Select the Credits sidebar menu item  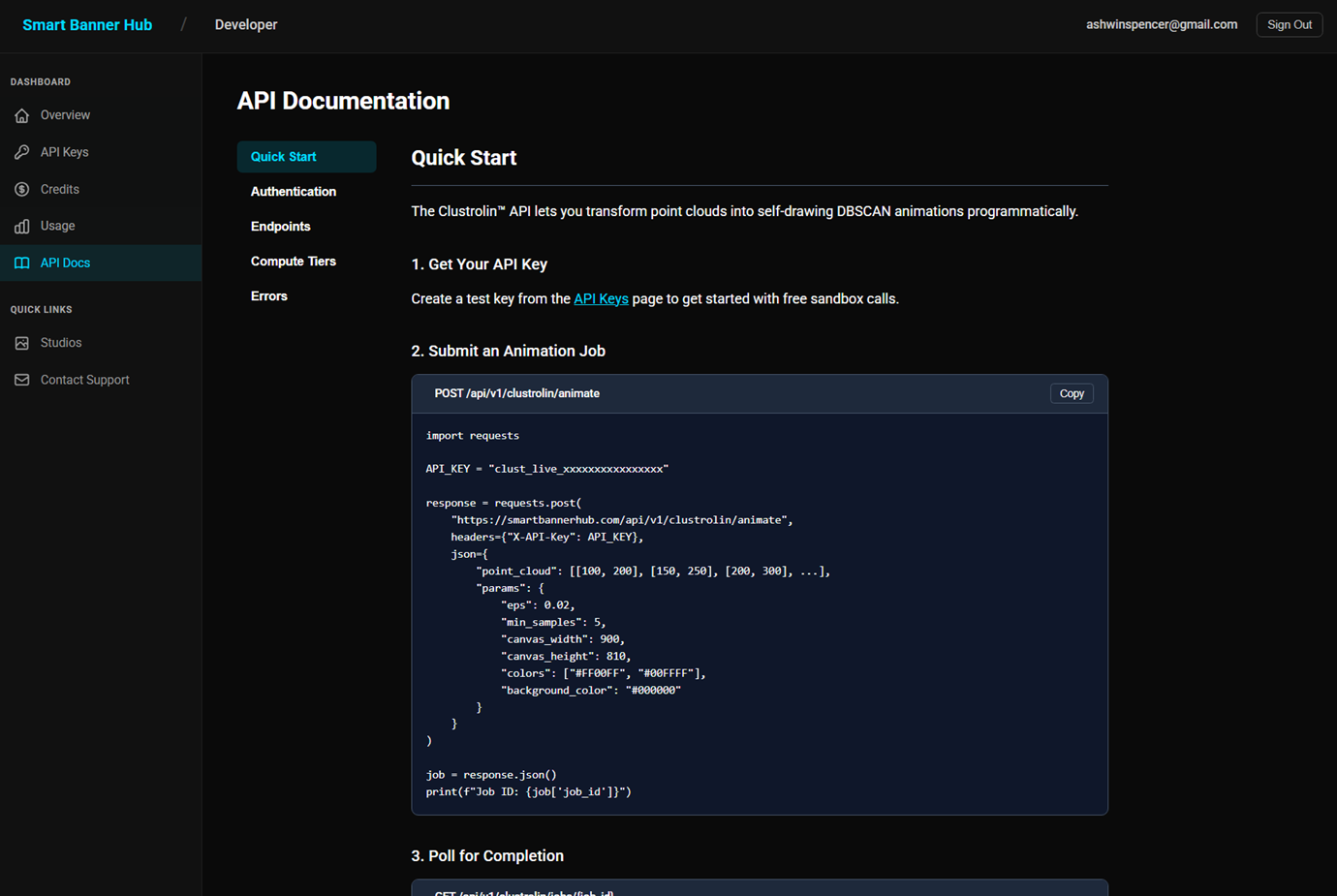(x=60, y=189)
